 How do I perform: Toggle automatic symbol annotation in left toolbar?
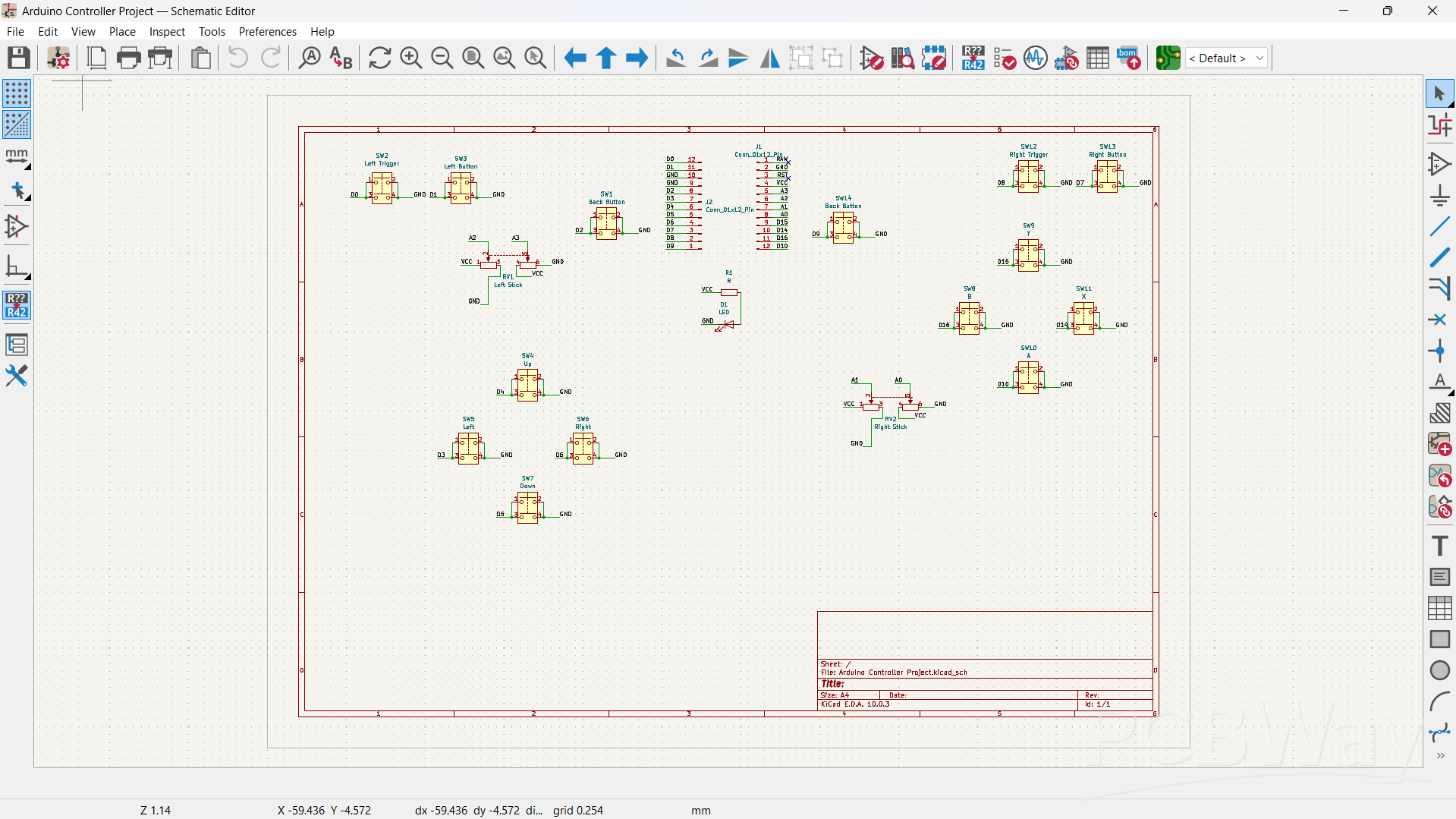pos(17,305)
